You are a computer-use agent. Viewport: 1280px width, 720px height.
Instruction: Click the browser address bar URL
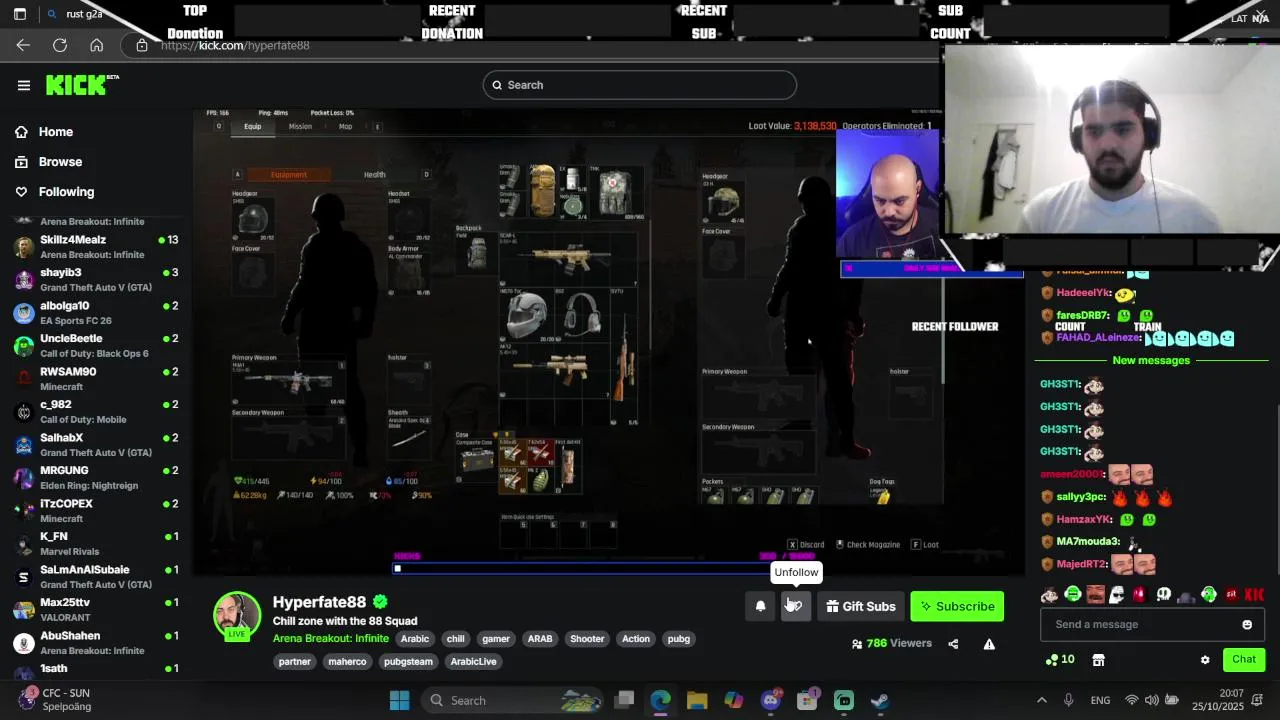click(x=235, y=46)
